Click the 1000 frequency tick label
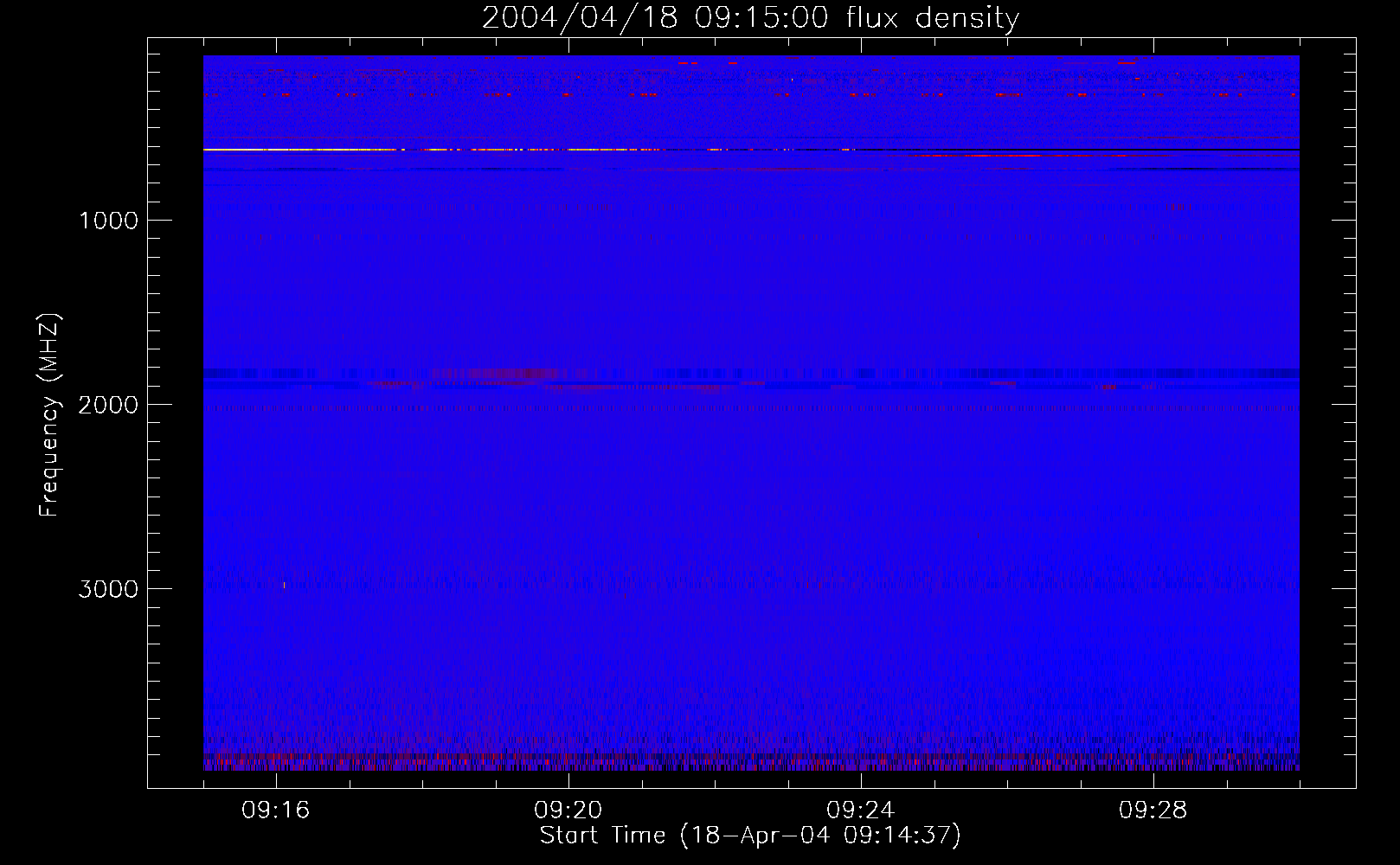The image size is (1400, 865). (108, 221)
